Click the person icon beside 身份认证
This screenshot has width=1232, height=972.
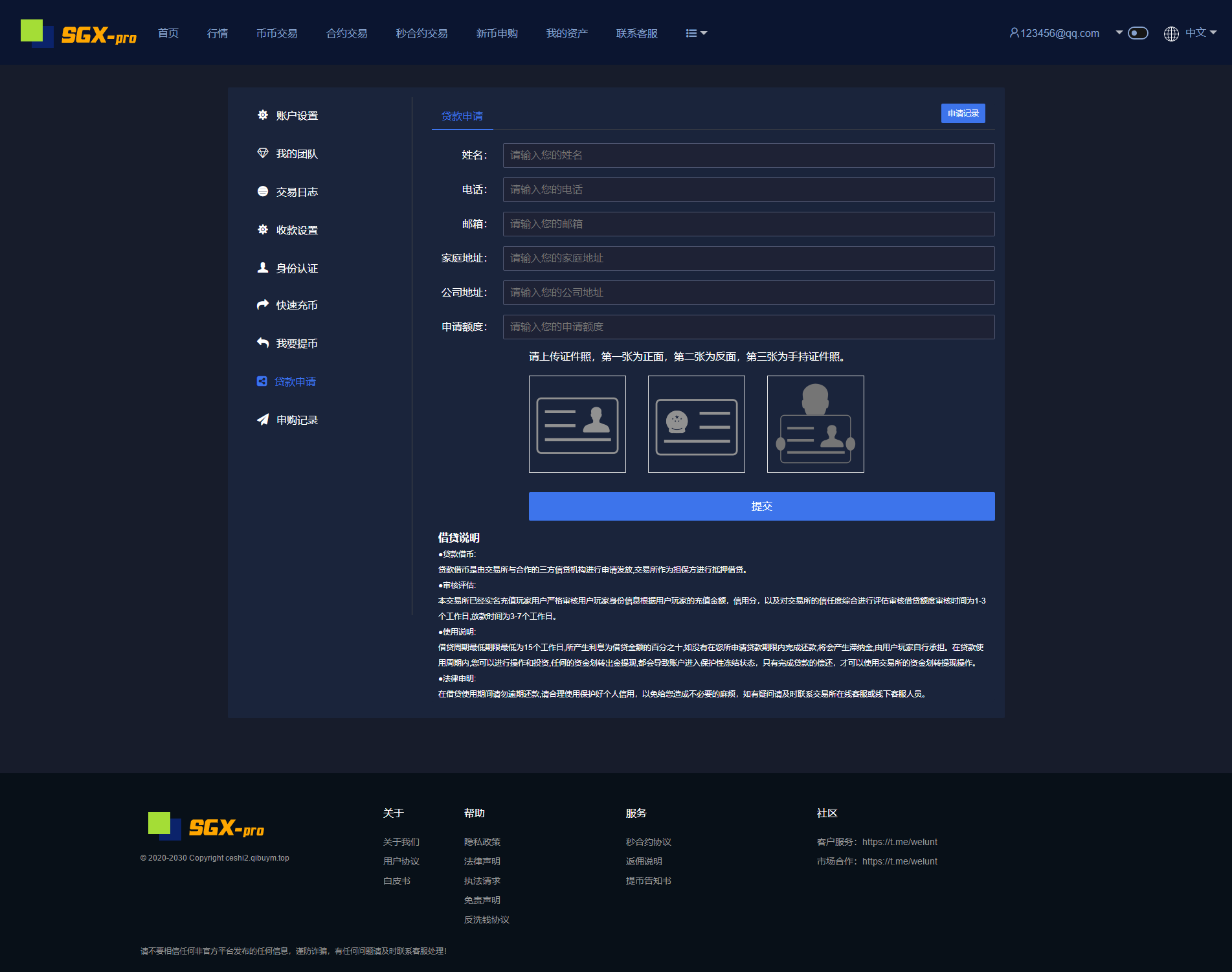click(262, 267)
